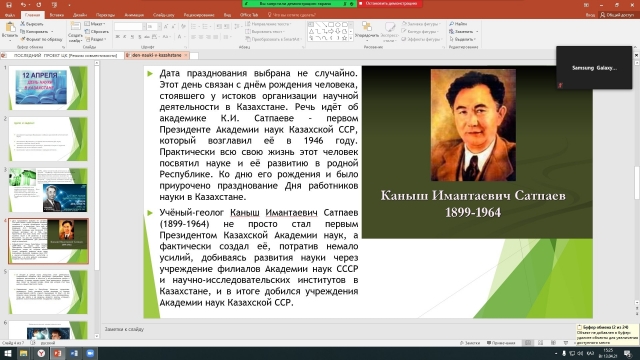
Task: Stop screen sharing with the red button
Action: (389, 4)
